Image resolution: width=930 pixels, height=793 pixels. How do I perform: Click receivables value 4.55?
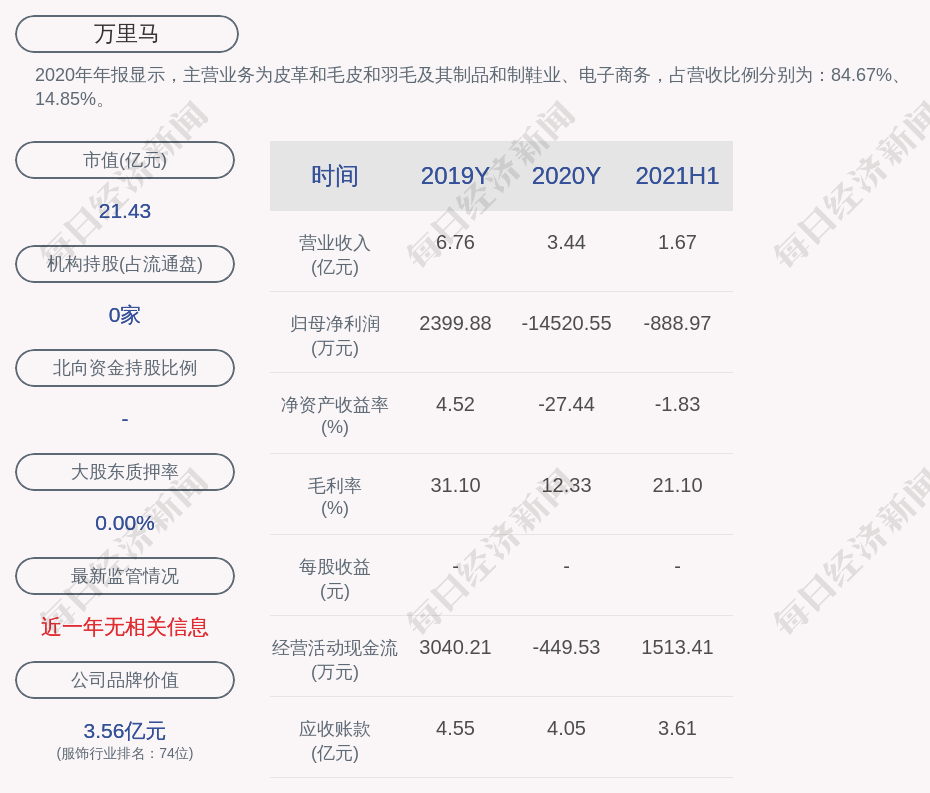tap(455, 728)
